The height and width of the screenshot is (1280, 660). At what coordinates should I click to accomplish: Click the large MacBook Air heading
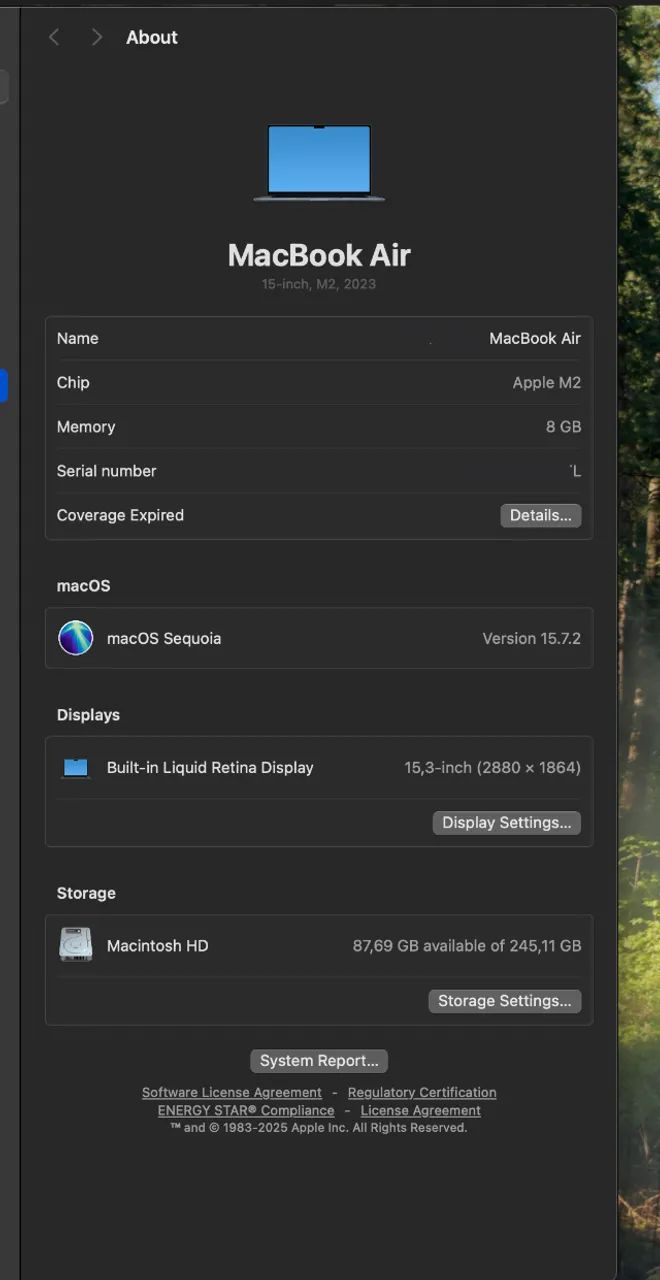click(319, 255)
